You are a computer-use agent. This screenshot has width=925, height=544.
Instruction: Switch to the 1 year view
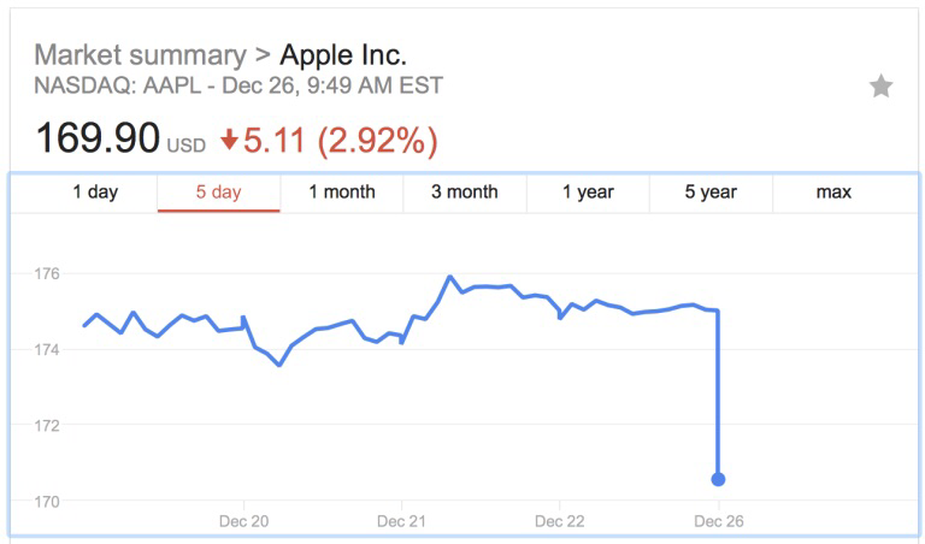pos(588,192)
